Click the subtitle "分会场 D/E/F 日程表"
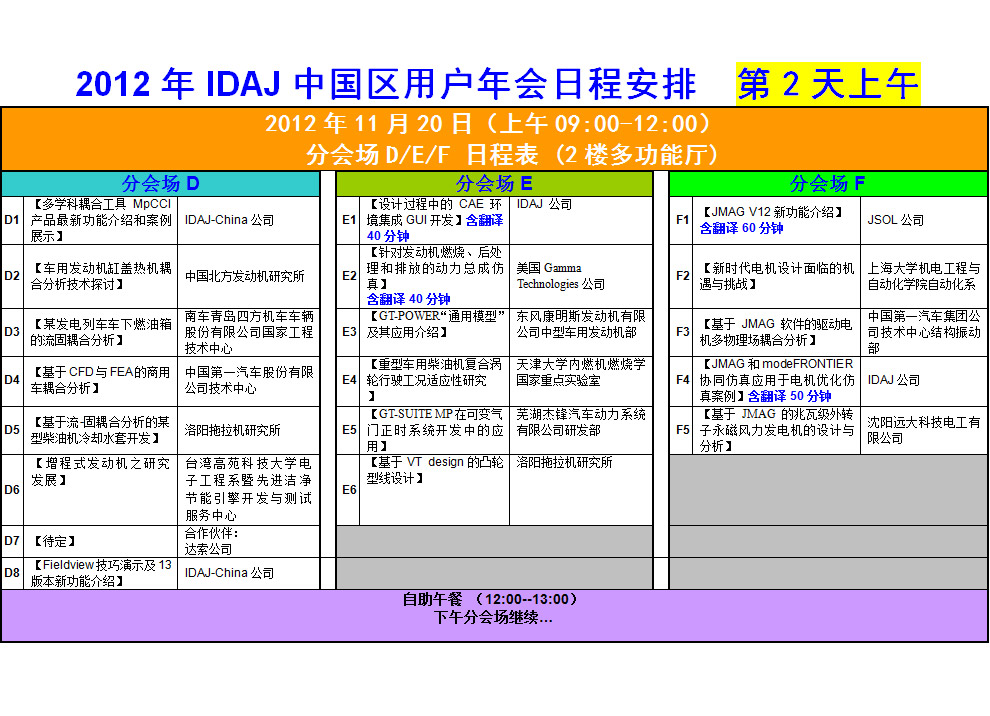This screenshot has width=990, height=716. point(422,155)
